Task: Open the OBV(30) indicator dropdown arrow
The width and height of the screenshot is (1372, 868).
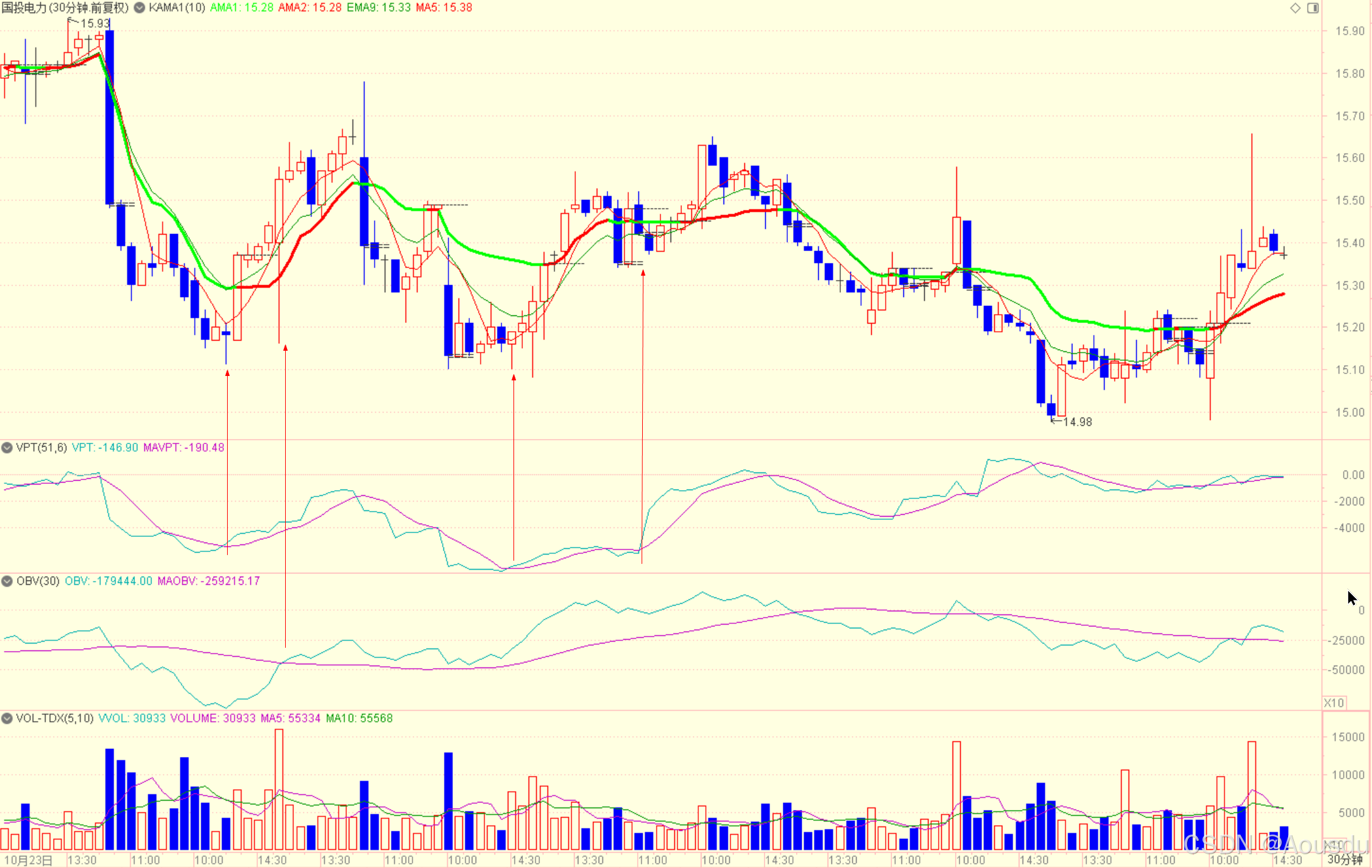Action: pos(8,581)
